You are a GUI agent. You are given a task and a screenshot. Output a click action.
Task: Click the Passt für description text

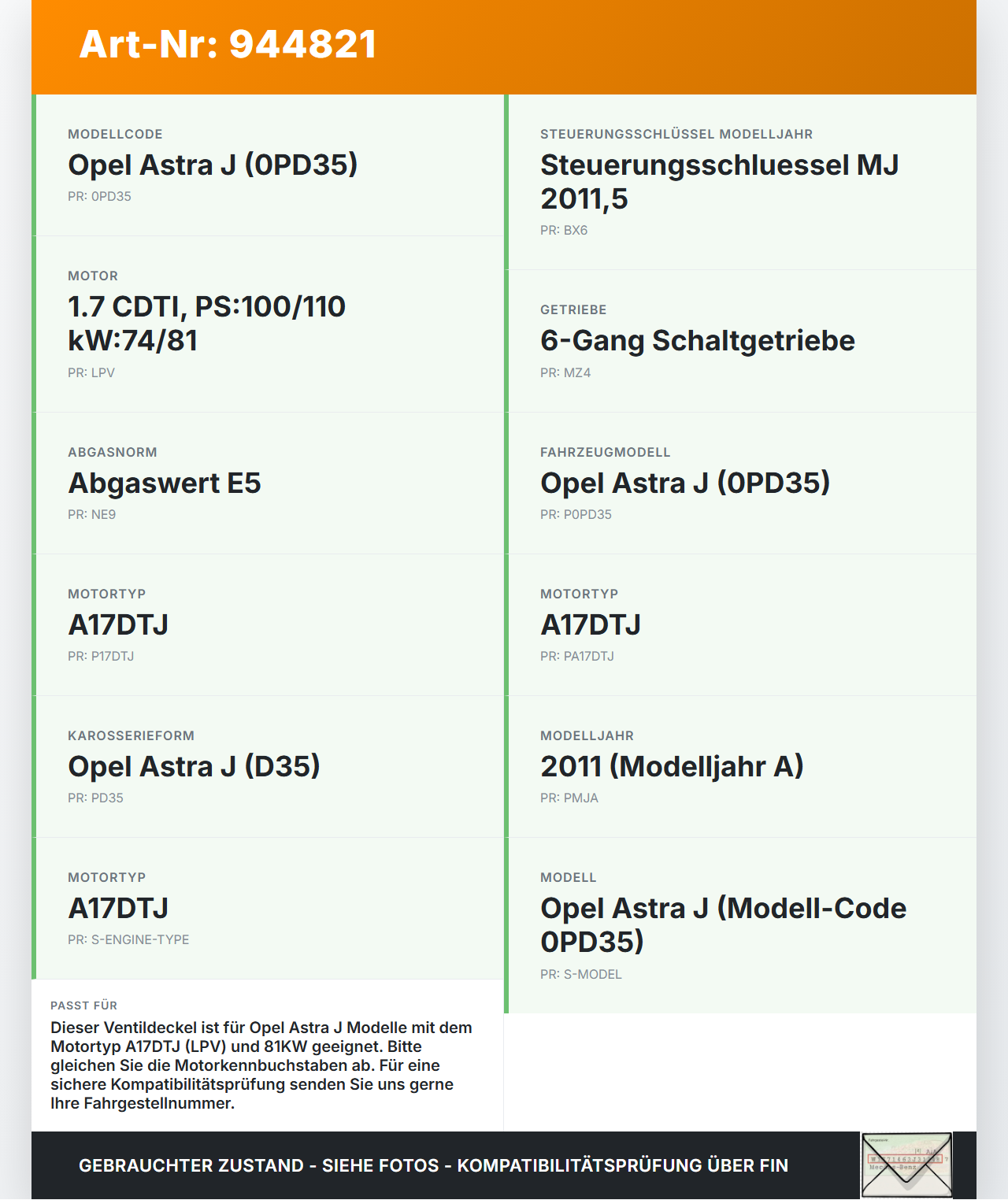coord(261,1065)
